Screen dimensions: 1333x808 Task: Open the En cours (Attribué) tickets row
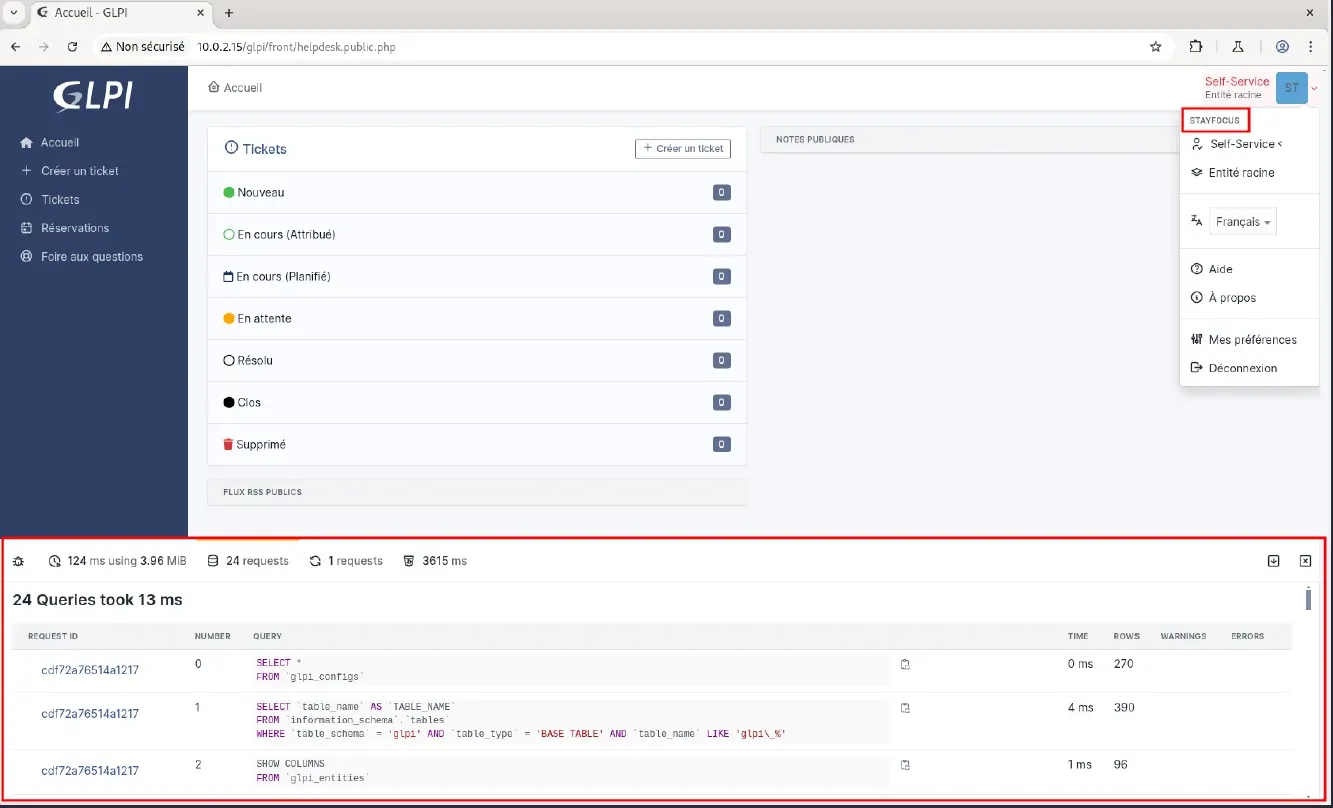click(477, 234)
